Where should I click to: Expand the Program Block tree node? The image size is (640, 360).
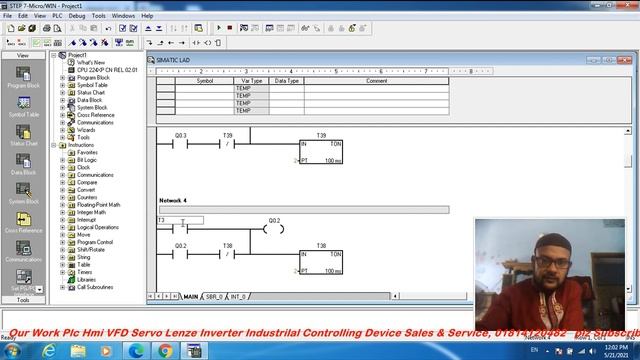(62, 78)
